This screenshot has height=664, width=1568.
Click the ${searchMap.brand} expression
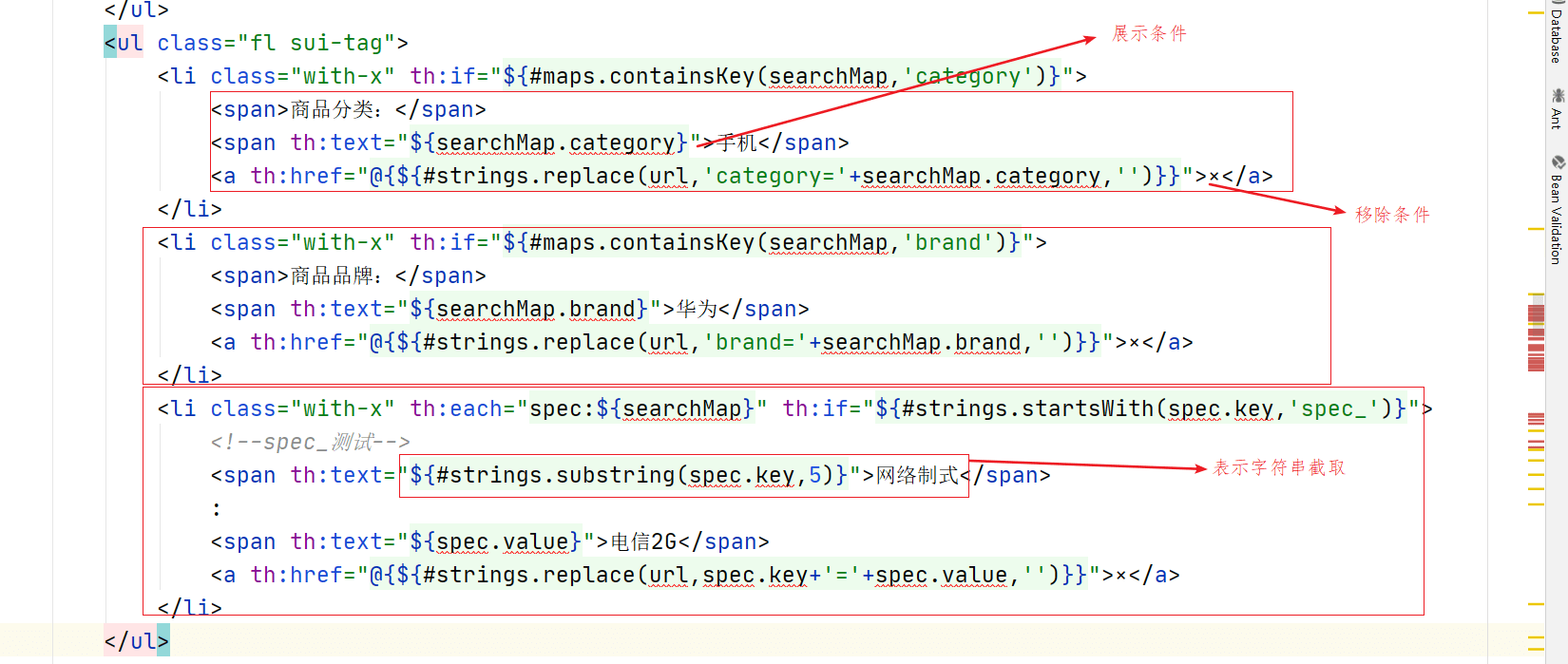pos(528,309)
